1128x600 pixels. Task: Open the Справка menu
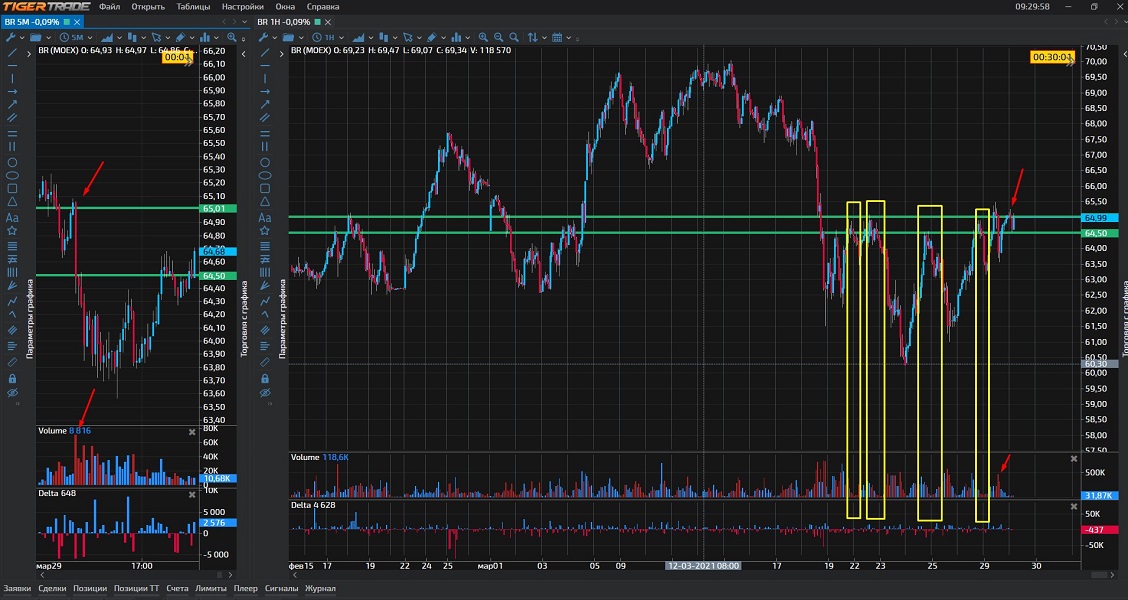click(323, 6)
